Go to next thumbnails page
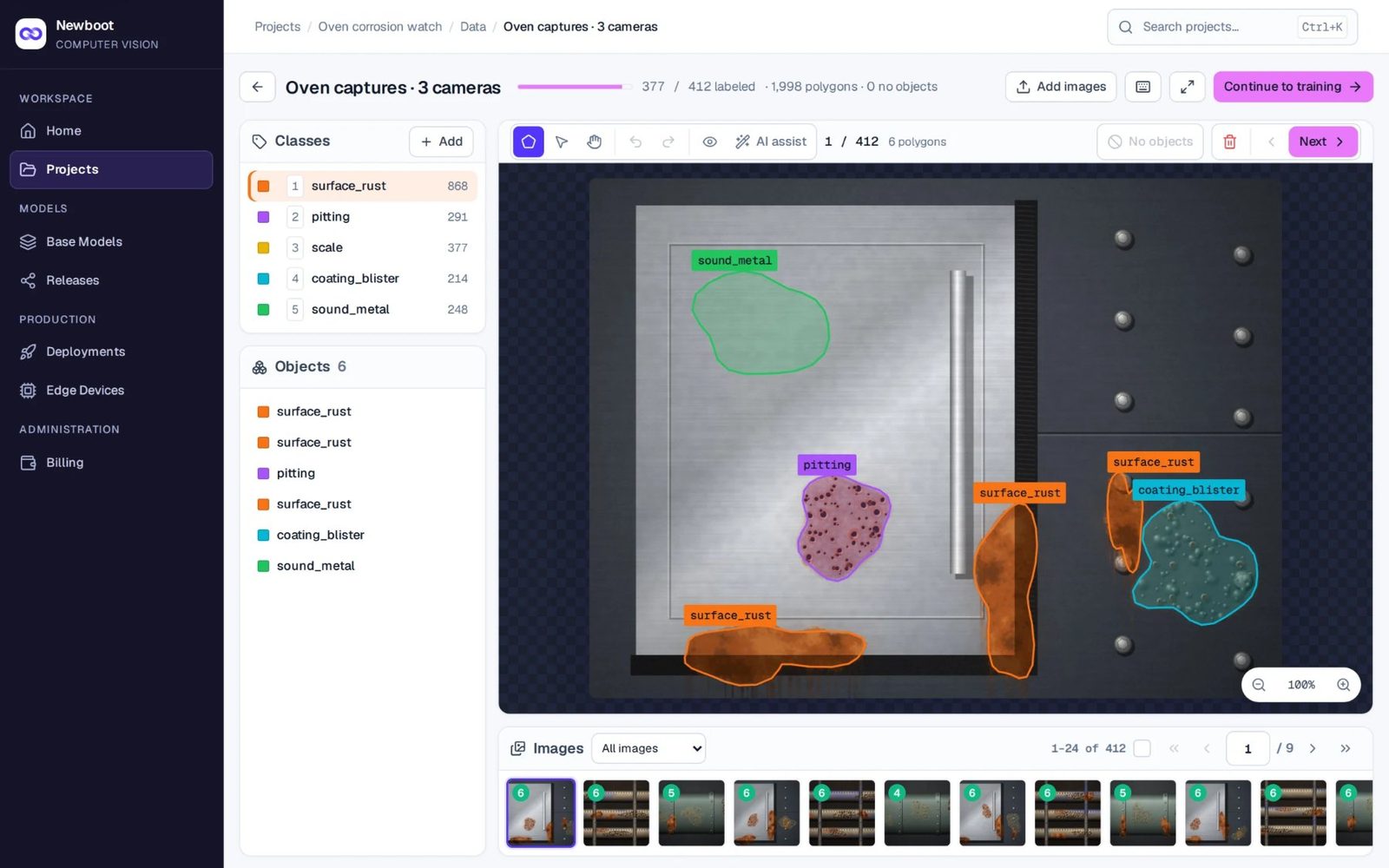This screenshot has height=868, width=1389. pyautogui.click(x=1313, y=748)
